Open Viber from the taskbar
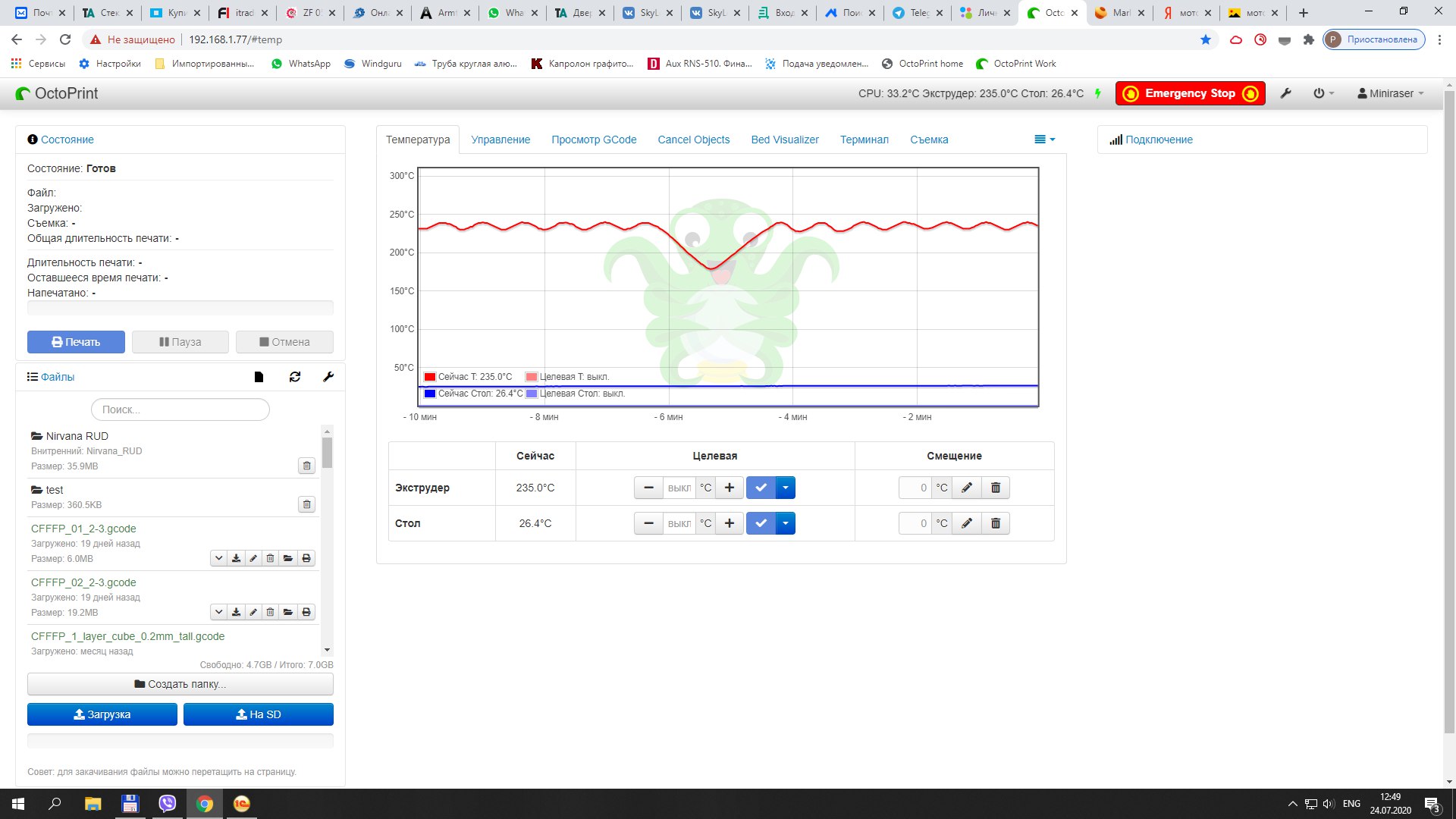 click(167, 803)
